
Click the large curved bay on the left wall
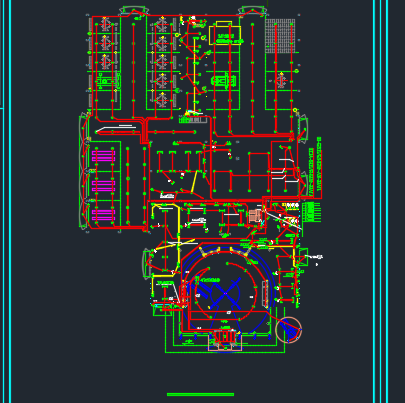point(84,171)
